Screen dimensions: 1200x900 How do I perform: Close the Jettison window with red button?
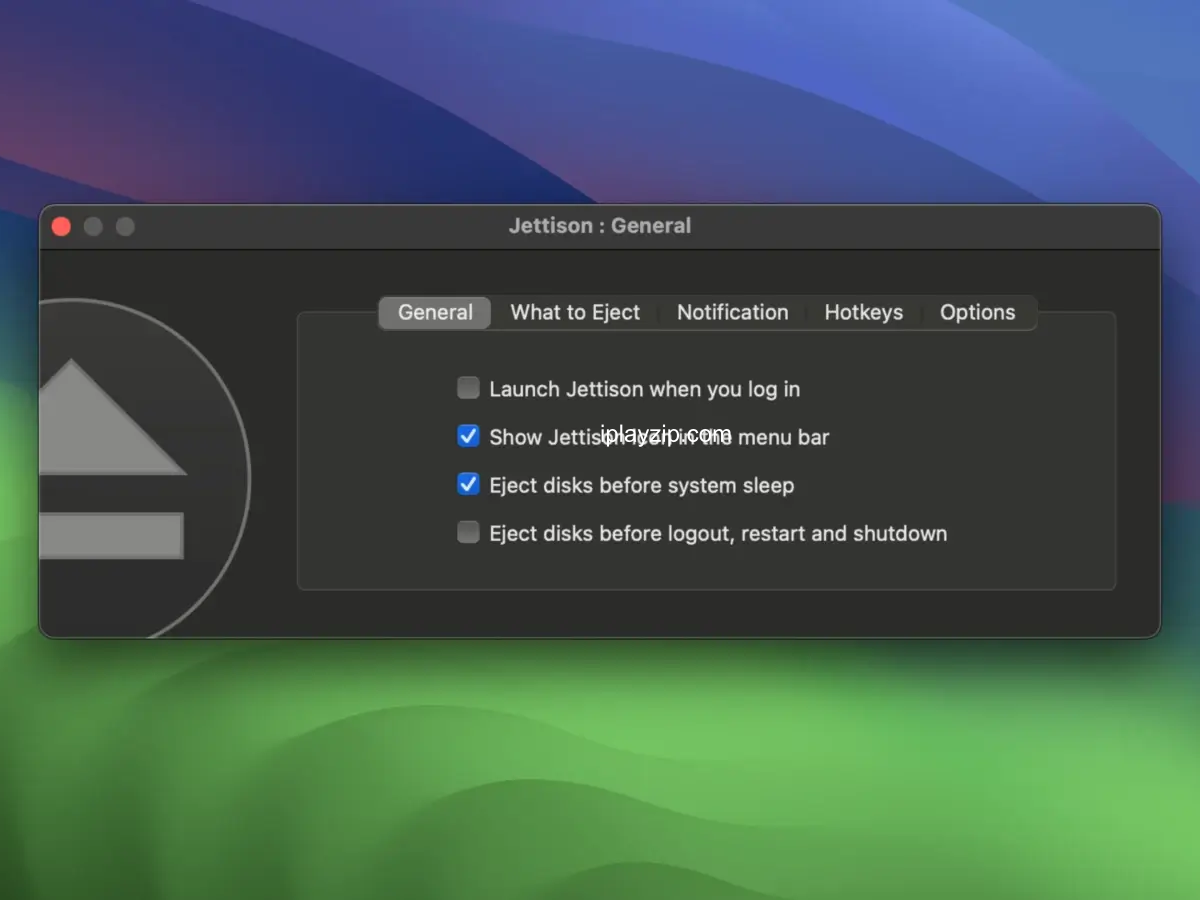point(61,227)
